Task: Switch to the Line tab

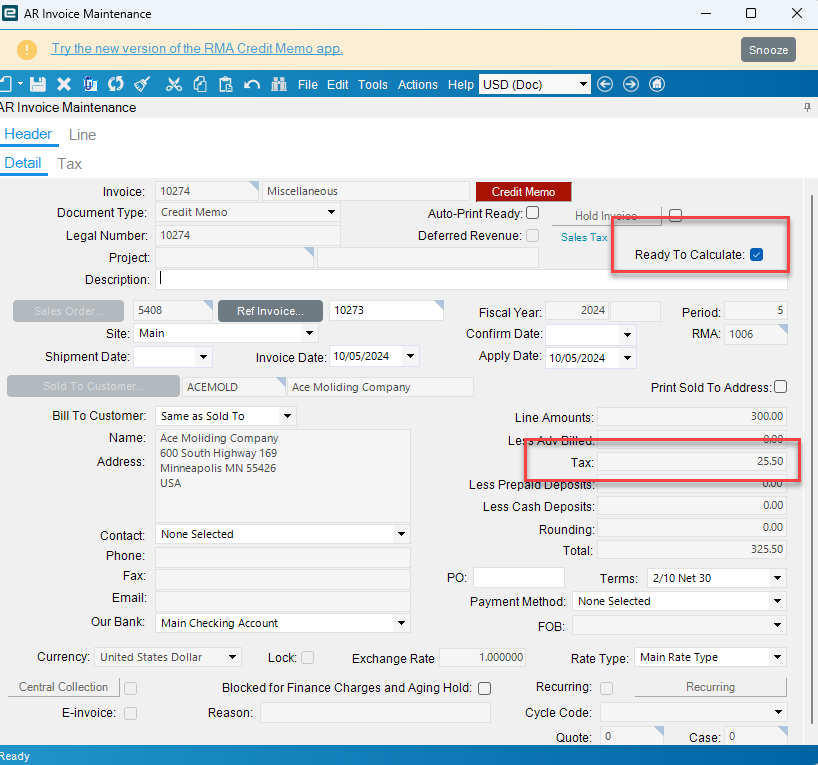Action: coord(82,134)
